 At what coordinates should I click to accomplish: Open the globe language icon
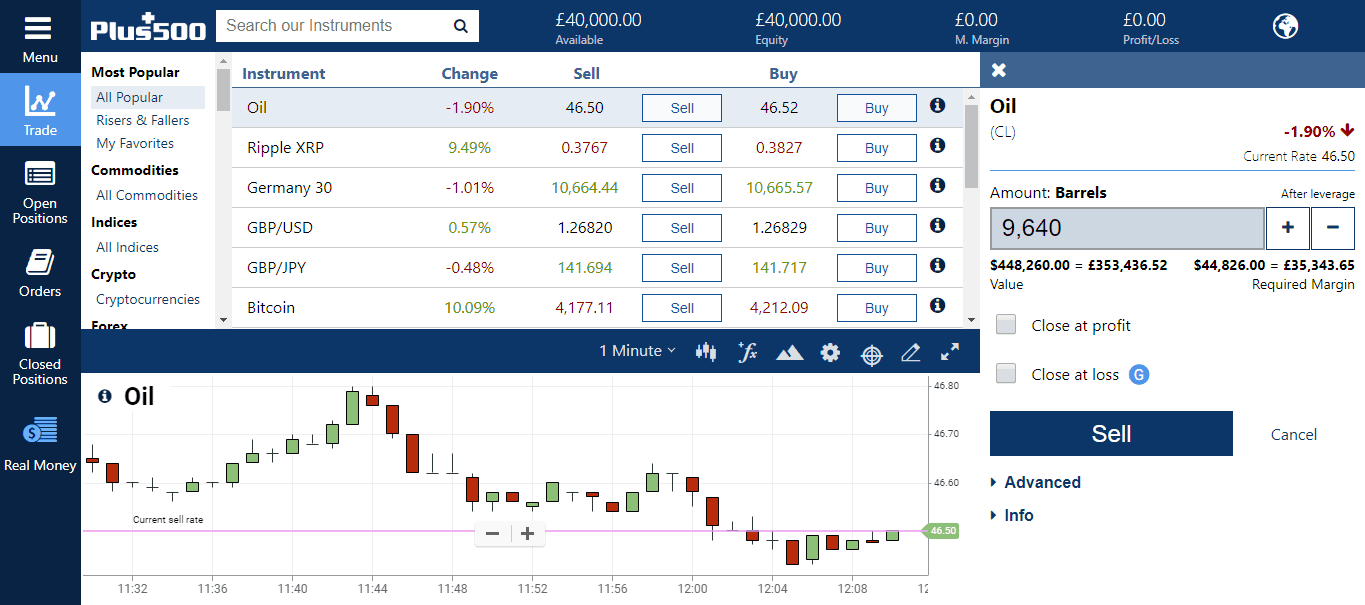click(x=1285, y=26)
